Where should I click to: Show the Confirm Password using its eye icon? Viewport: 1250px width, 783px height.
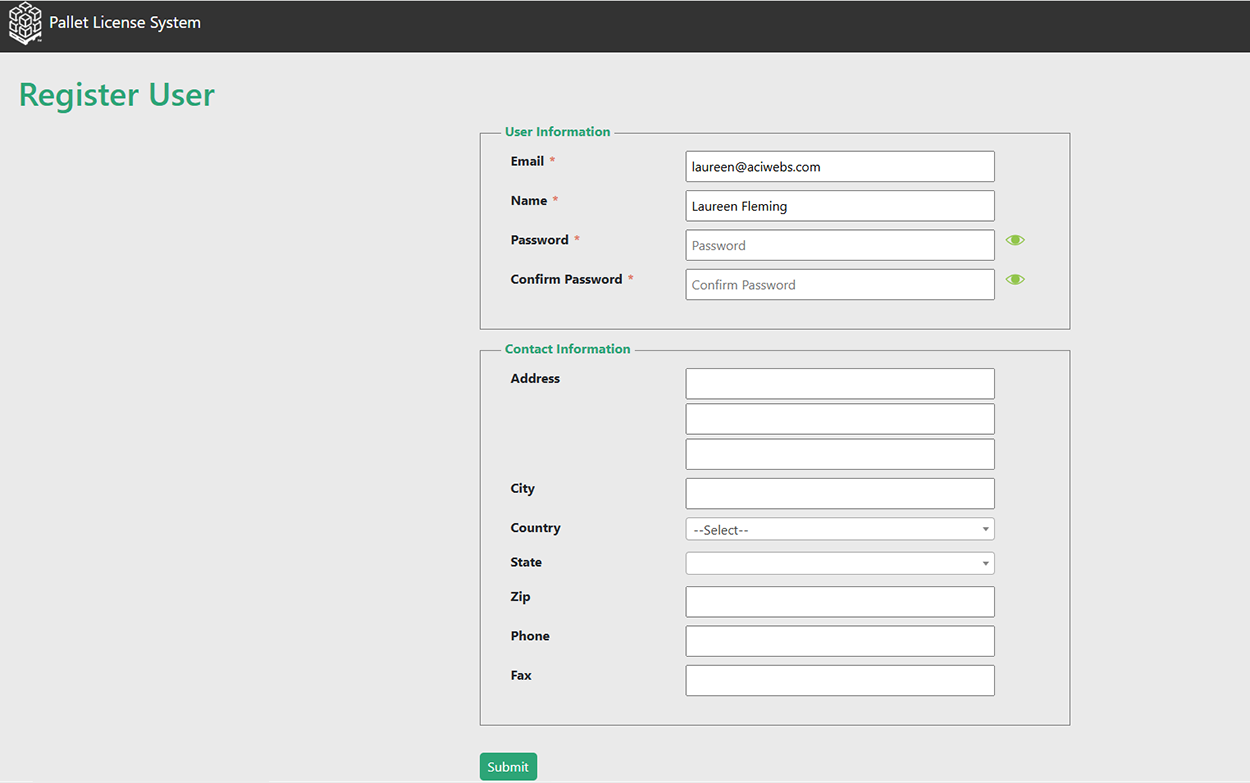(x=1015, y=279)
